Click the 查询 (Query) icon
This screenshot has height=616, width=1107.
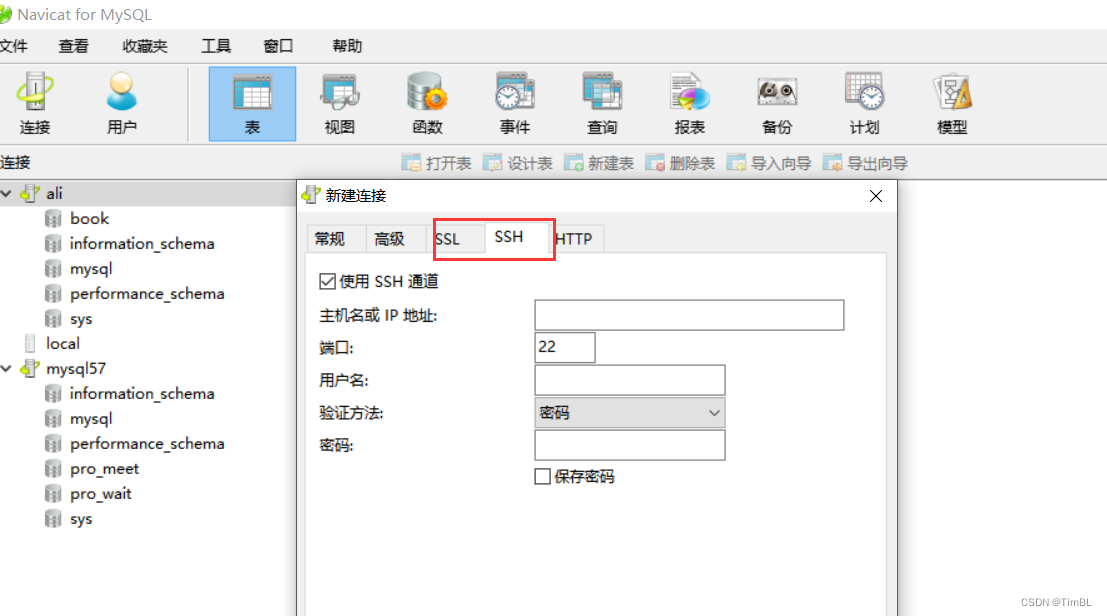601,100
